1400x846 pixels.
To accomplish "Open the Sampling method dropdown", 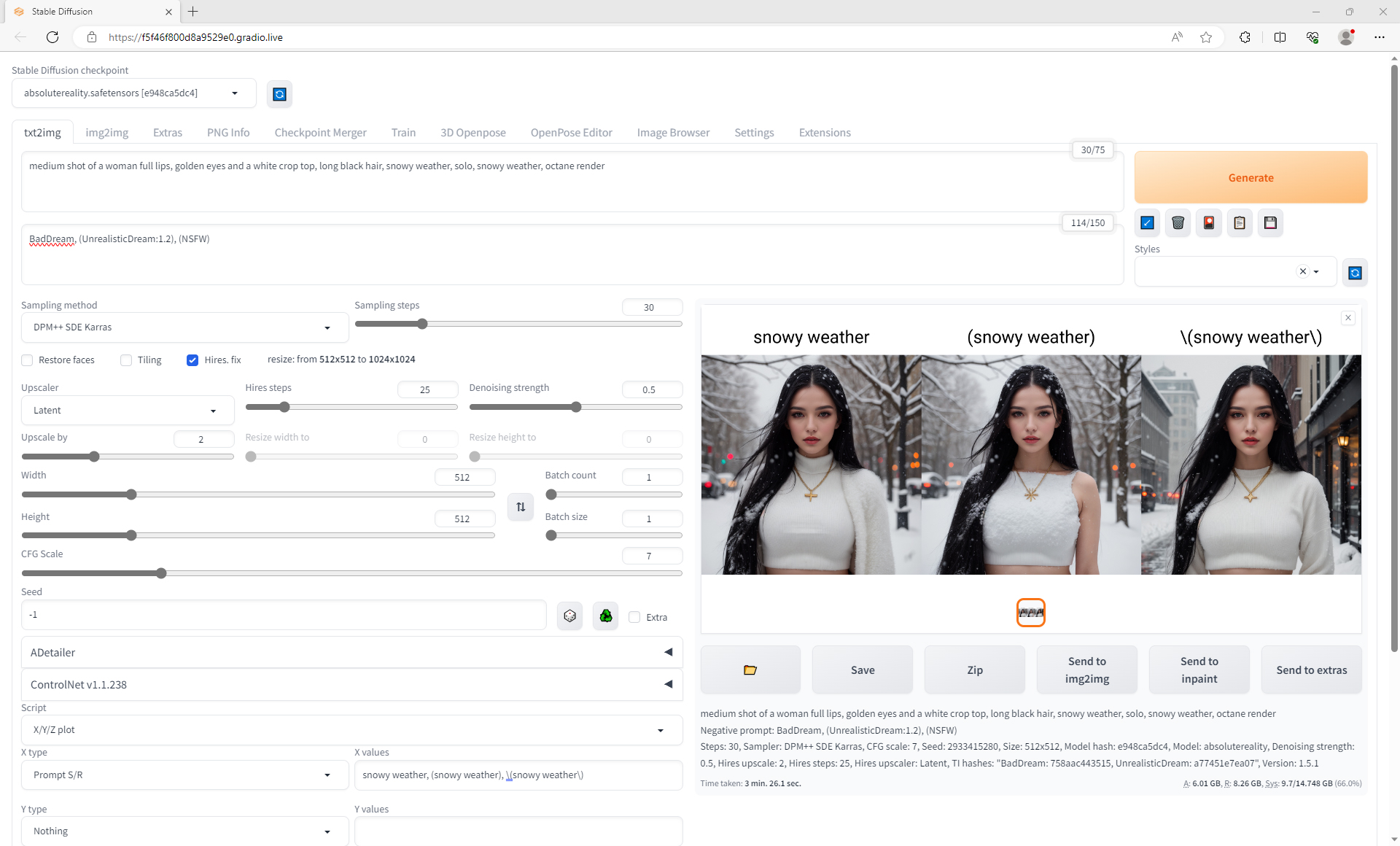I will tap(184, 327).
